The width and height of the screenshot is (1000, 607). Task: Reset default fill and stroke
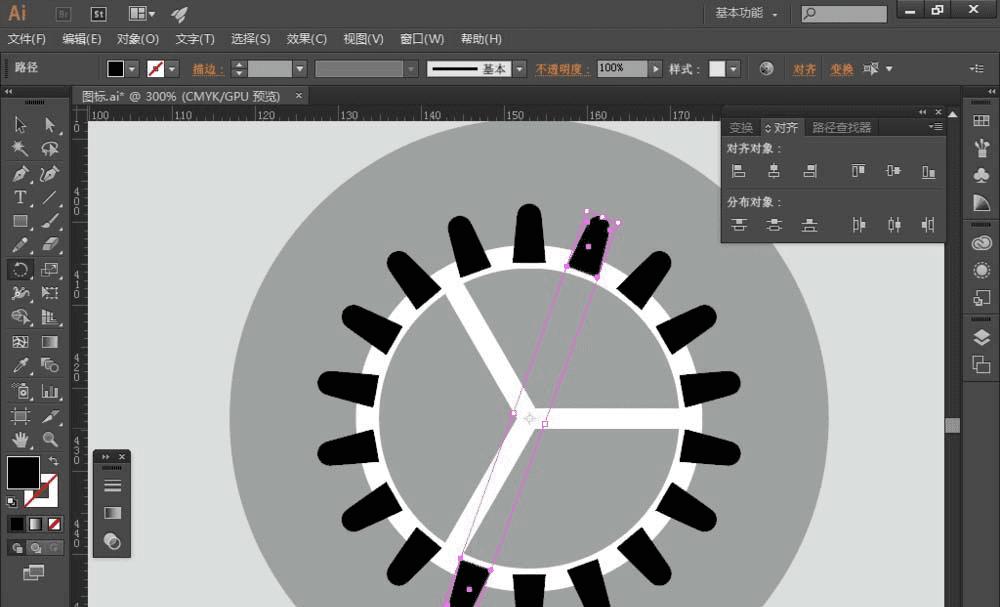point(11,502)
